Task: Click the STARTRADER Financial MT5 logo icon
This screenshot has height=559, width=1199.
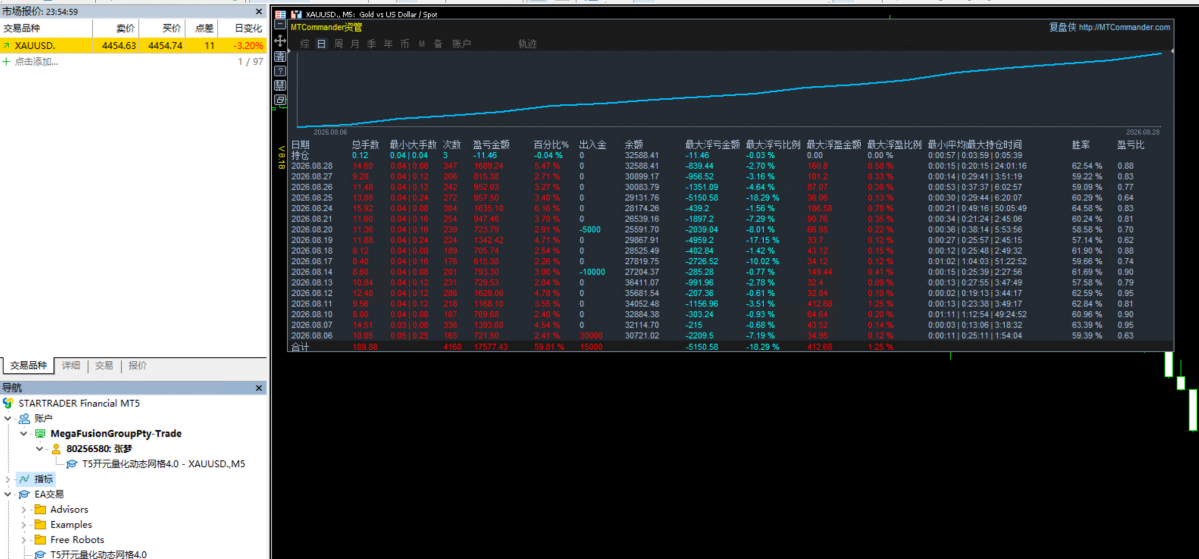Action: 8,403
